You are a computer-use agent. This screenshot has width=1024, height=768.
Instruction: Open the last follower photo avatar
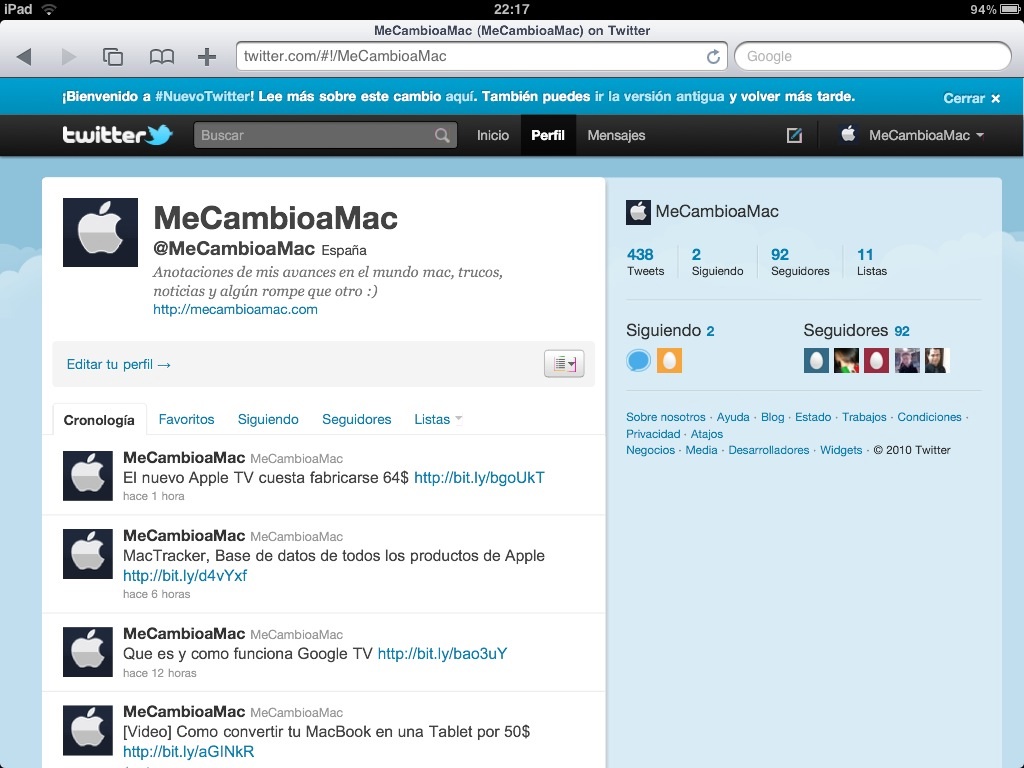(936, 360)
